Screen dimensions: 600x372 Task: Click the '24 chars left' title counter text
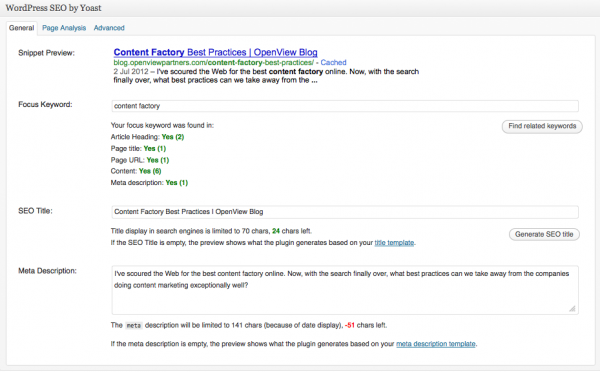click(292, 231)
